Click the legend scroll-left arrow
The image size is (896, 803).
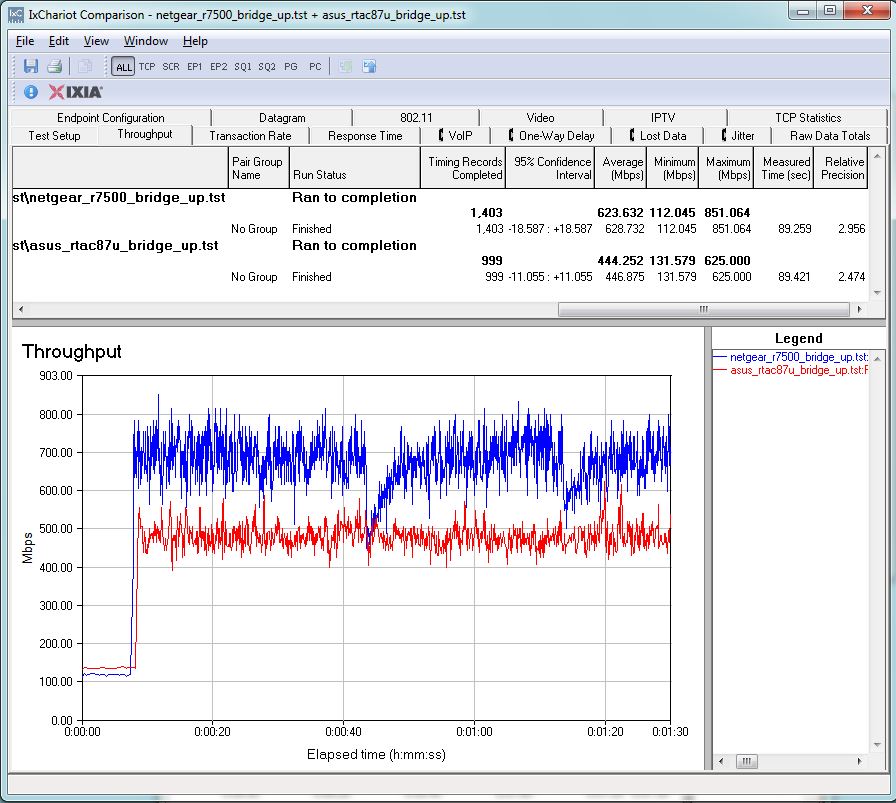coord(721,761)
